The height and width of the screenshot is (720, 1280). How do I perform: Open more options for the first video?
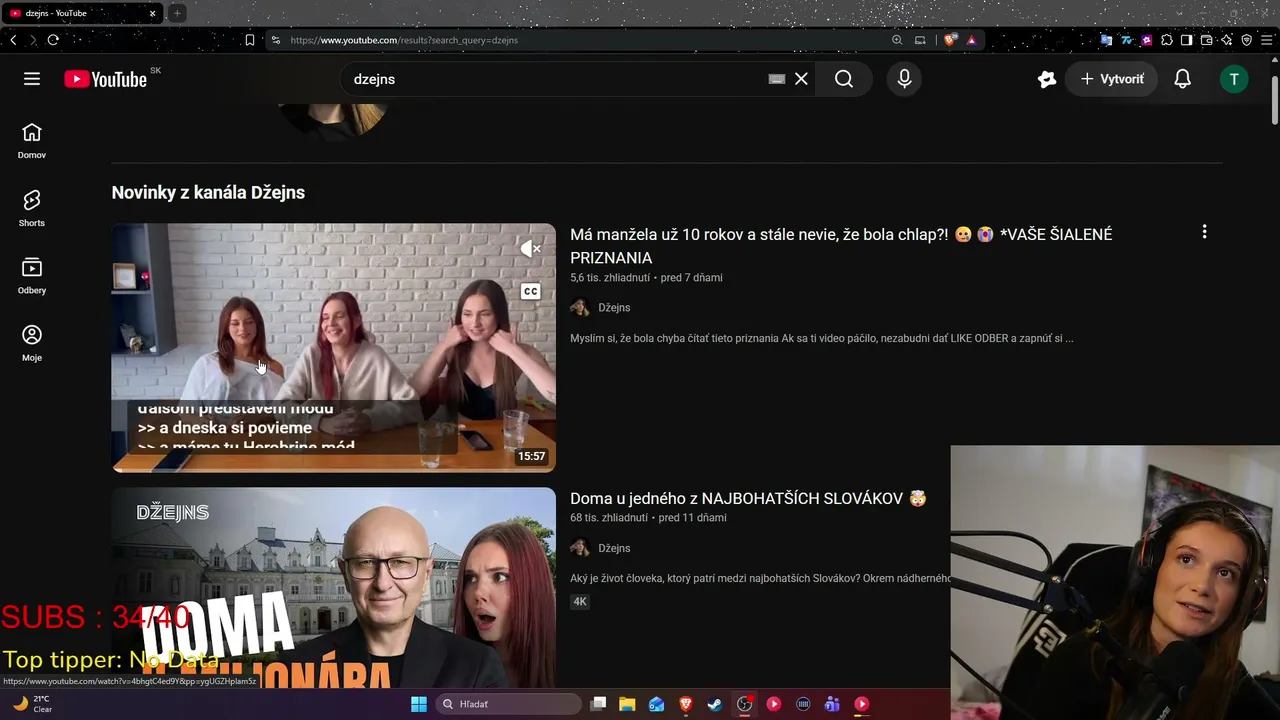[x=1204, y=232]
